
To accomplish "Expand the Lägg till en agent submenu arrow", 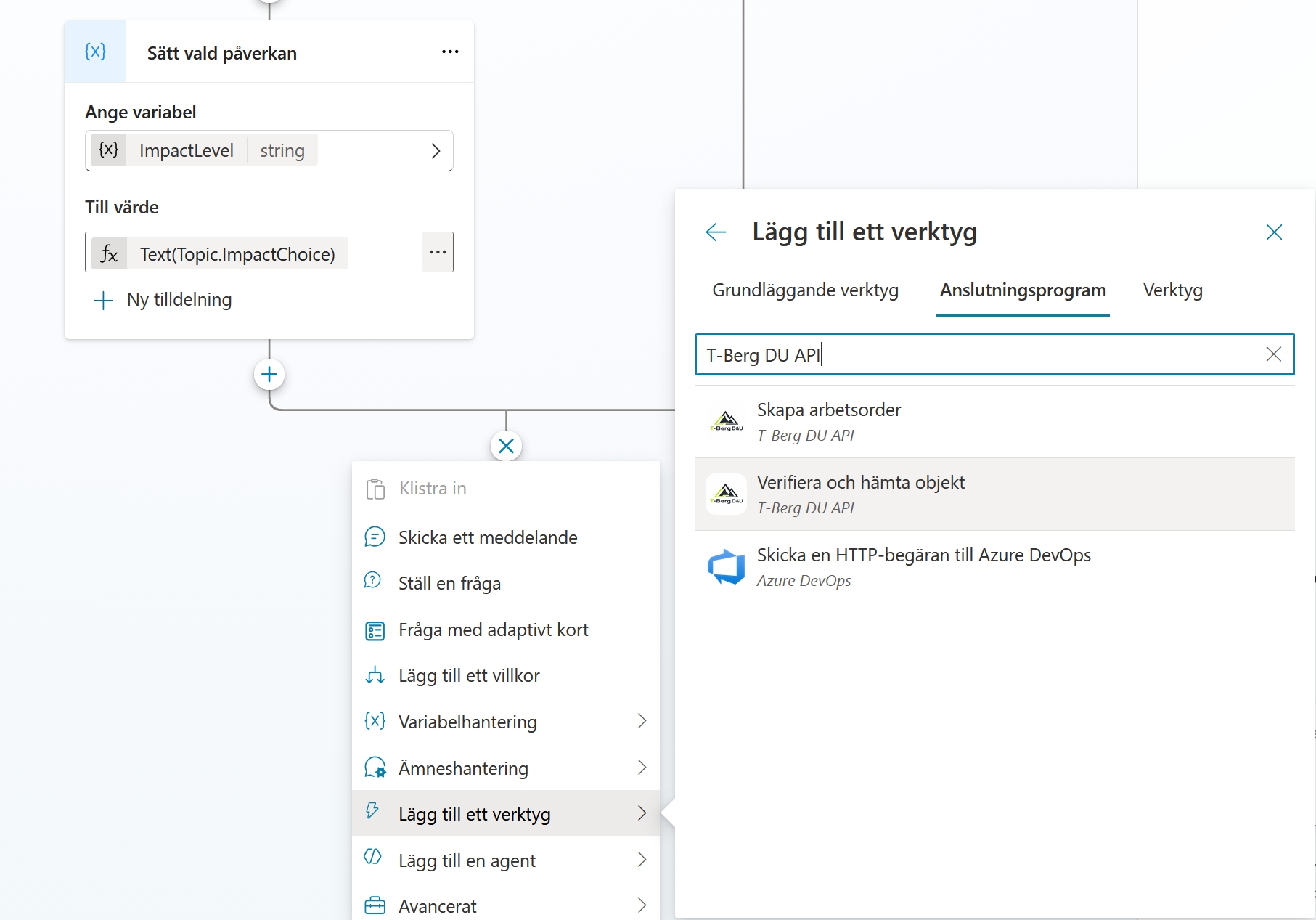I will click(x=642, y=860).
